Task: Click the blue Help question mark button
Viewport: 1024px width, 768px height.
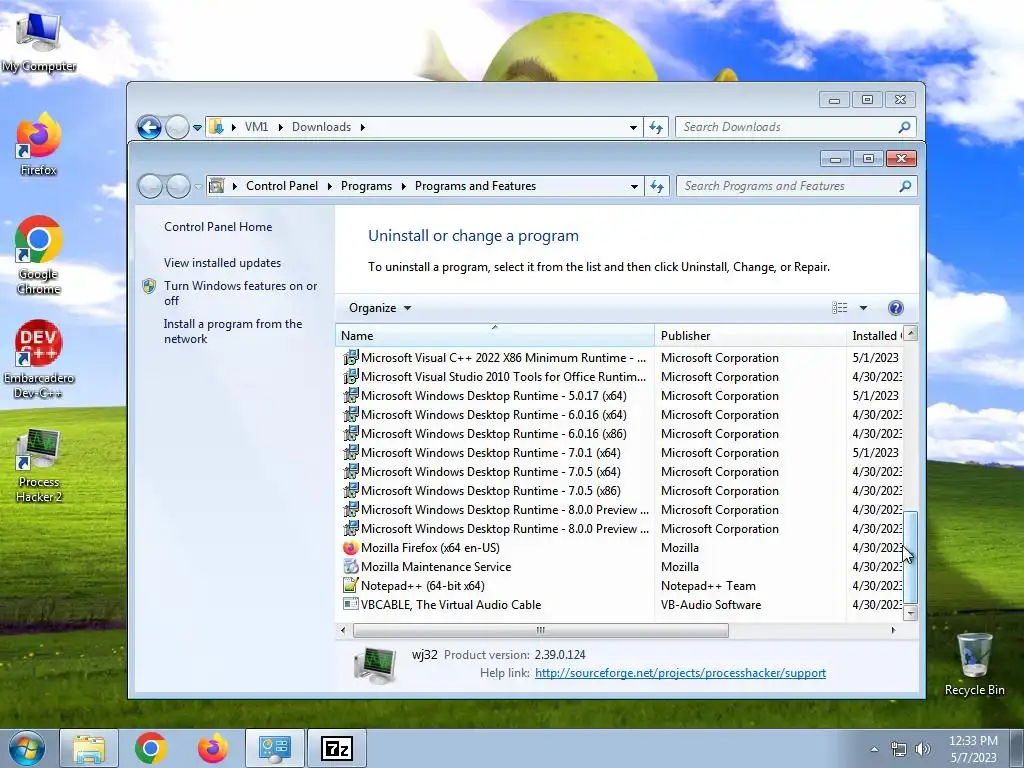Action: click(896, 308)
